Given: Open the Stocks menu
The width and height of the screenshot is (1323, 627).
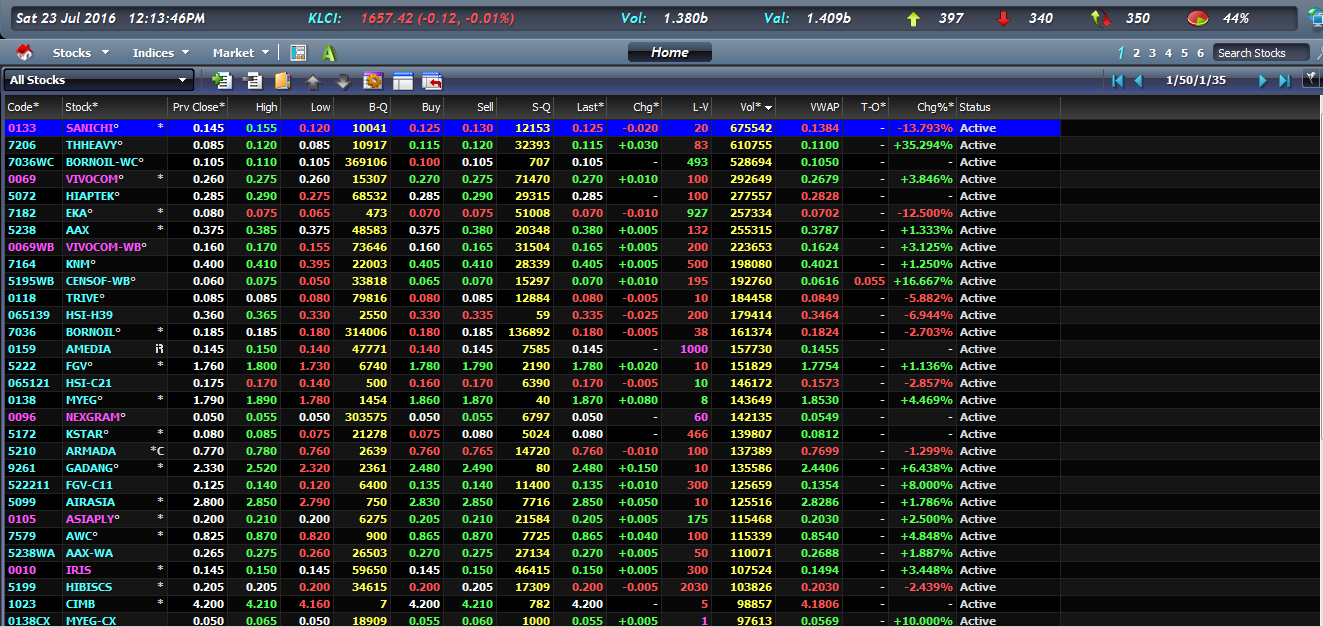Looking at the screenshot, I should pos(72,52).
